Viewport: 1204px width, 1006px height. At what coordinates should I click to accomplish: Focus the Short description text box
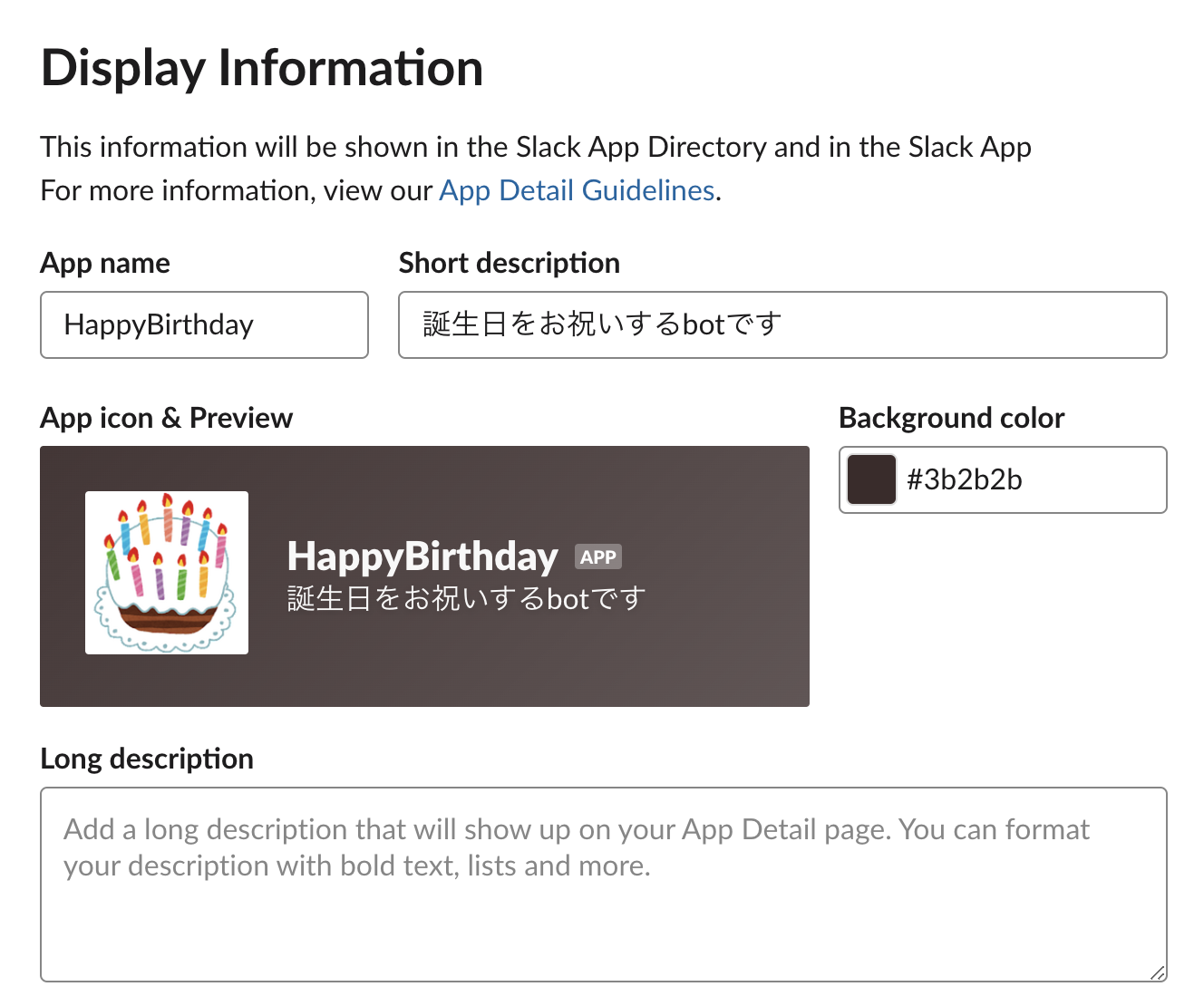point(782,325)
